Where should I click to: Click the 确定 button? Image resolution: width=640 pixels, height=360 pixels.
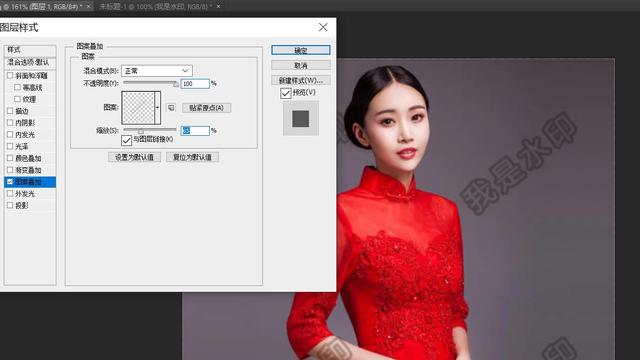pos(301,50)
